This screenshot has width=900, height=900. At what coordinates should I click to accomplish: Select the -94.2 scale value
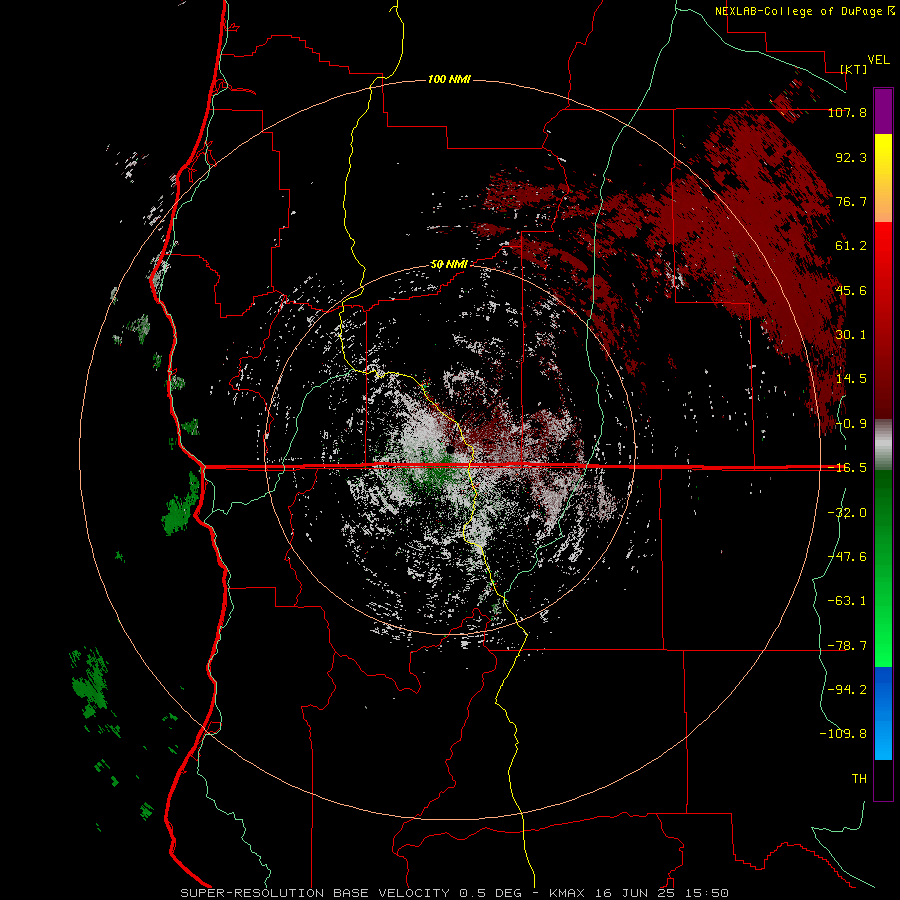tap(847, 689)
